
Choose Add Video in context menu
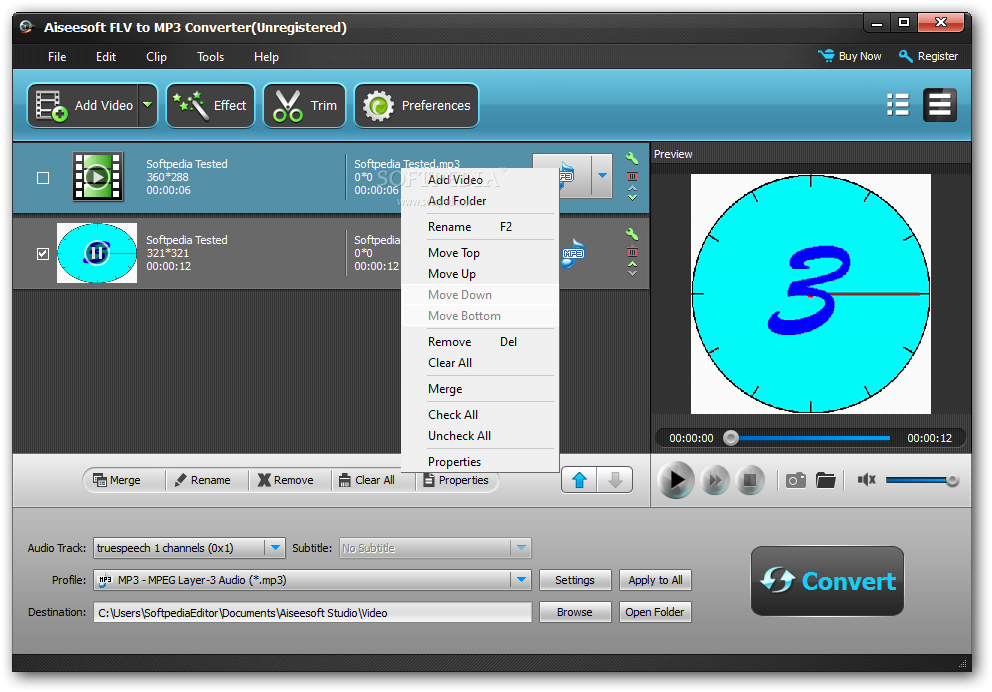coord(480,180)
